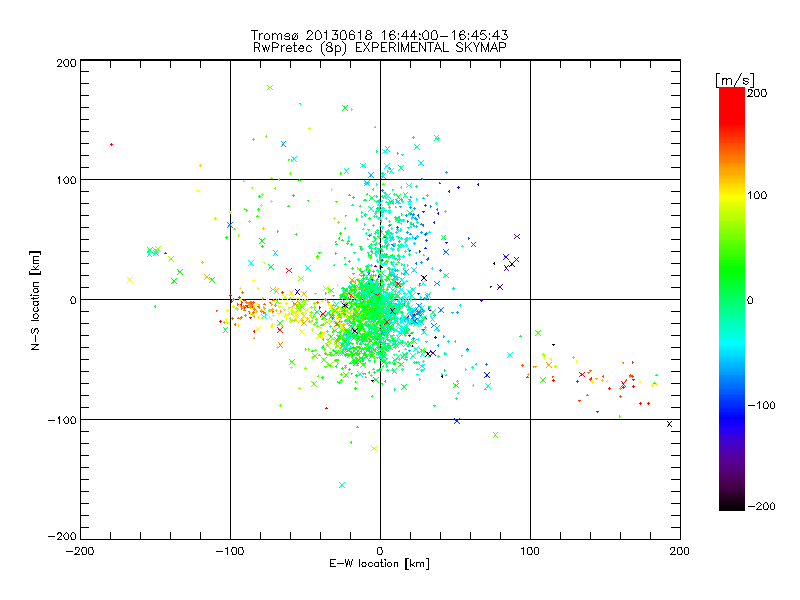The height and width of the screenshot is (600, 800).
Task: Click the subtitle 'RwPretec (8p) EXPERIMENTAL SKYMAP'
Action: pos(380,48)
